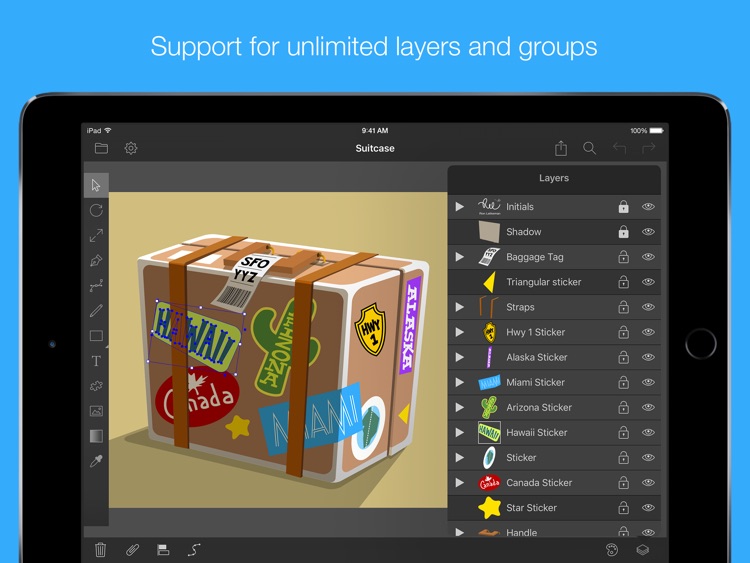Viewport: 750px width, 563px height.
Task: Lock the Miami Sticker layer
Action: 623,382
